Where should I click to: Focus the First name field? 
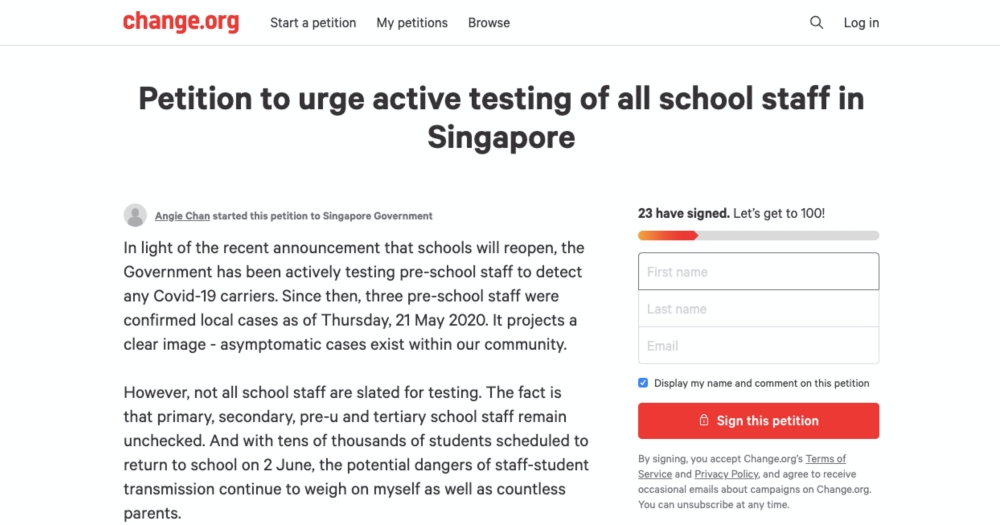758,272
